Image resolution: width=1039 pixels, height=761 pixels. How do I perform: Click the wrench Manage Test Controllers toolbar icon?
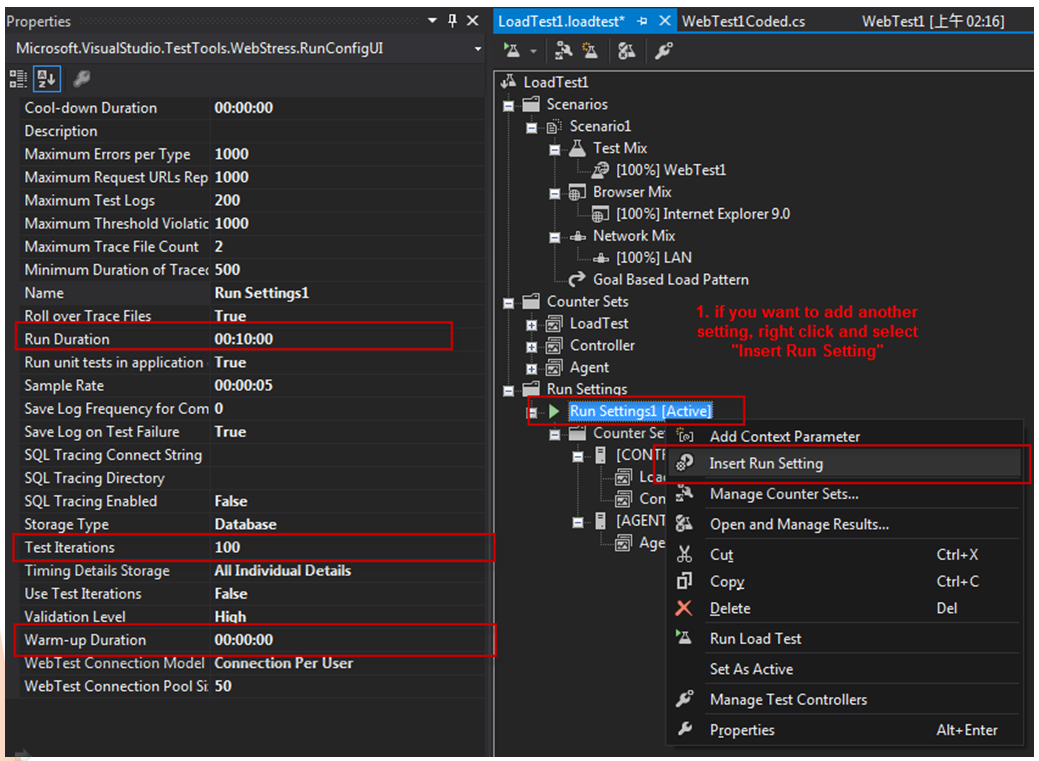pos(663,50)
